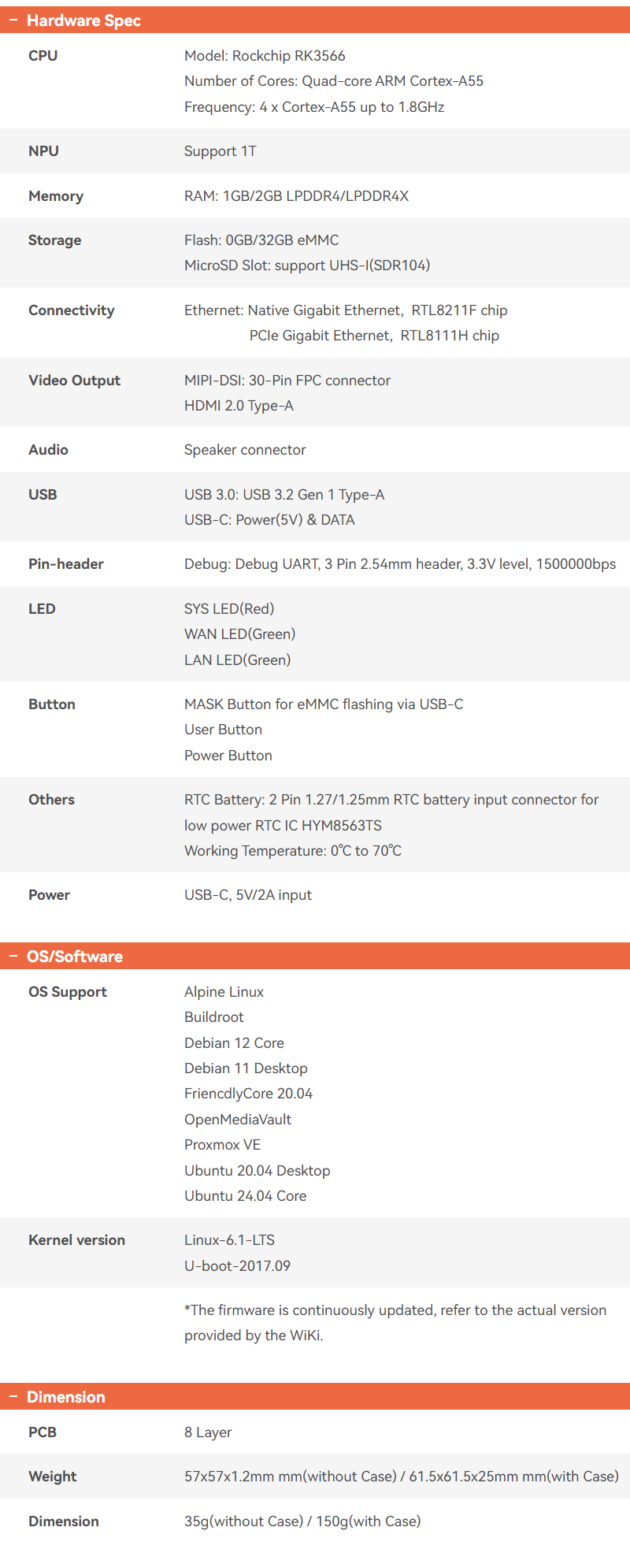
Task: Click the Alpine Linux entry
Action: coord(224,992)
